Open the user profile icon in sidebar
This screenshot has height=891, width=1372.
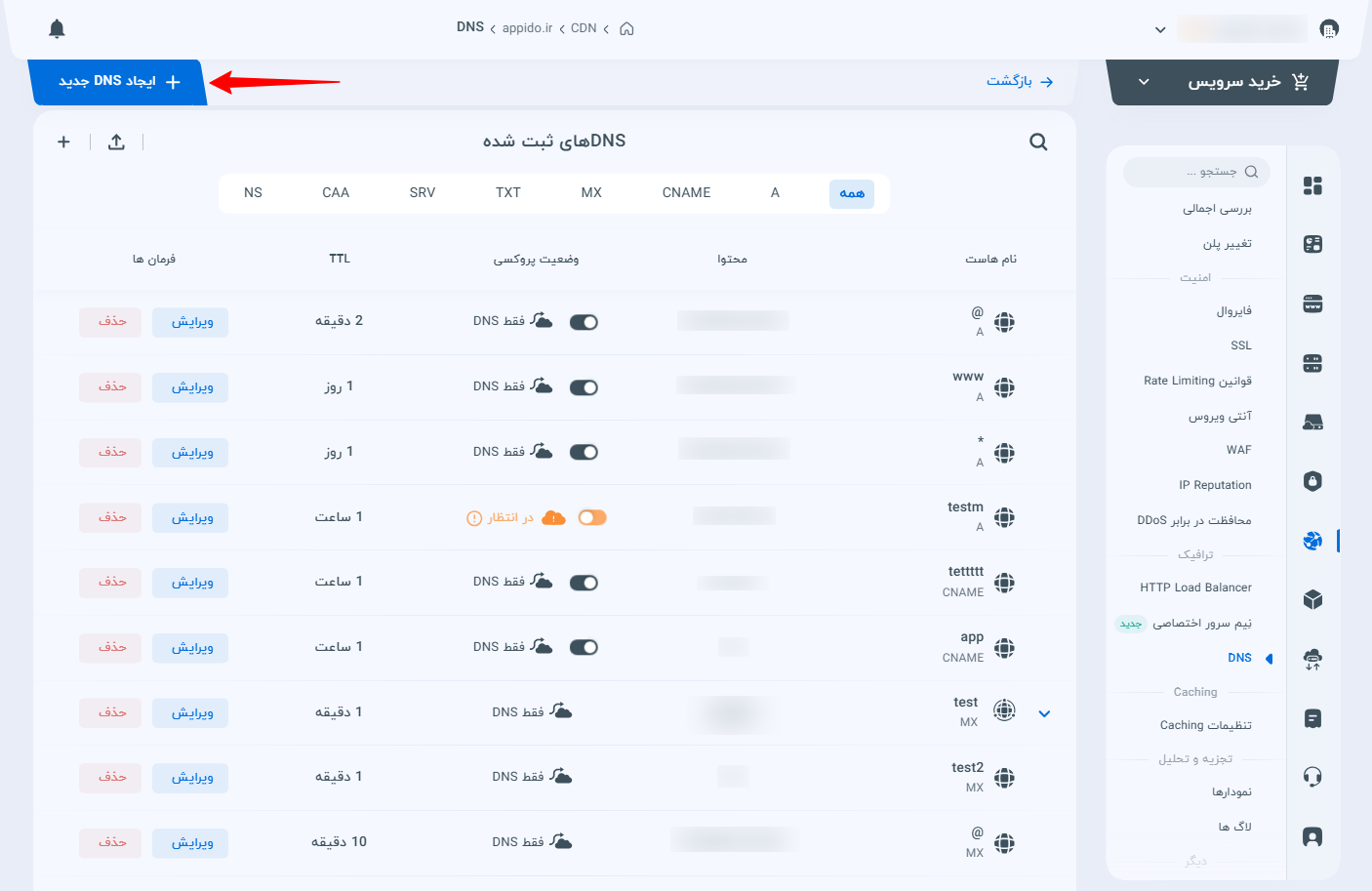1312,836
